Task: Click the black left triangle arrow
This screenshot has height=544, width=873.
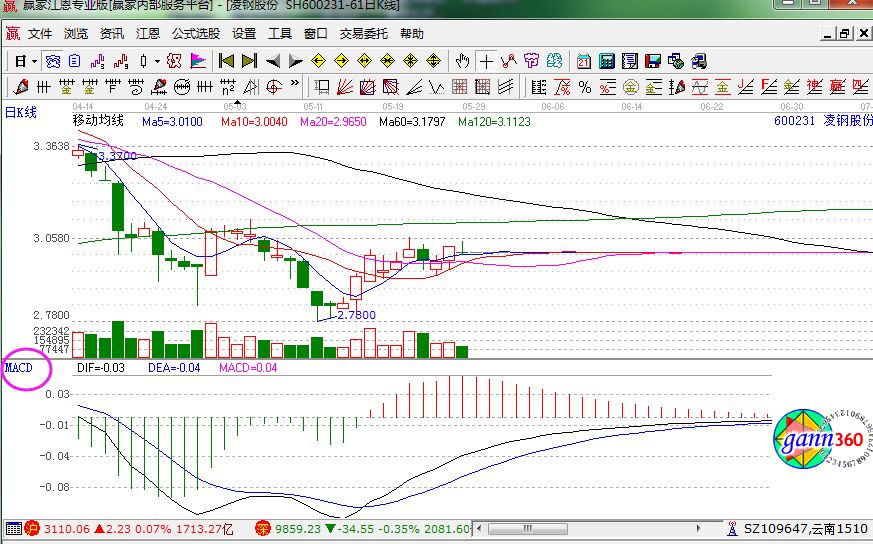Action: 273,61
